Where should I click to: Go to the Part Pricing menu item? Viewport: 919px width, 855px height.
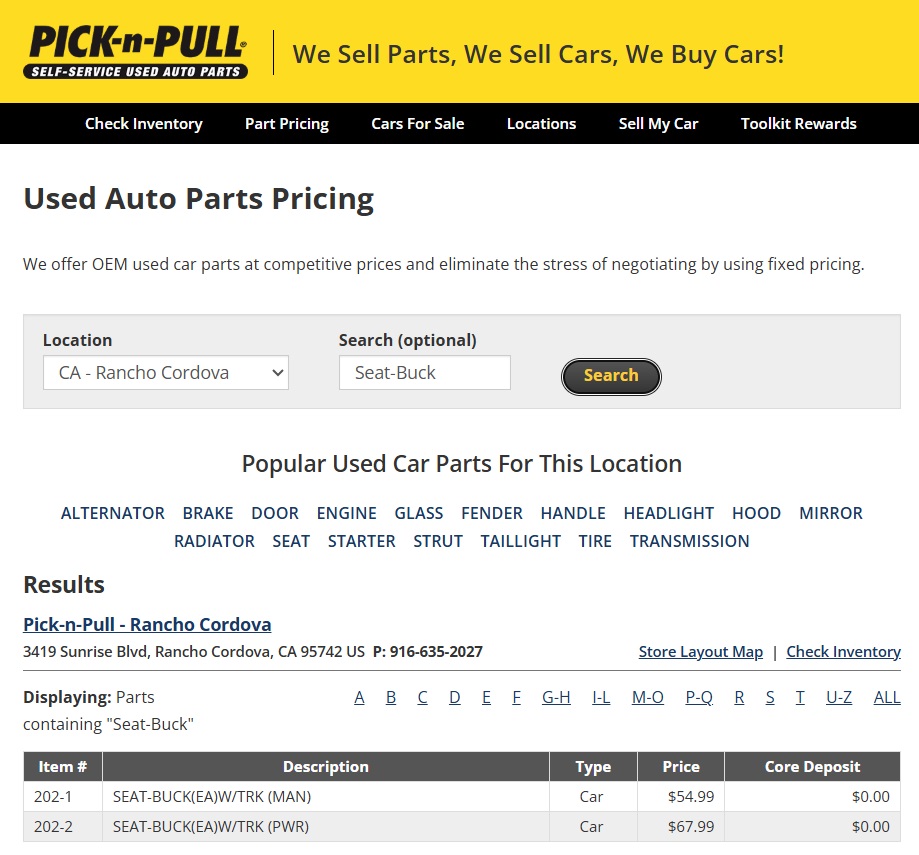click(287, 124)
